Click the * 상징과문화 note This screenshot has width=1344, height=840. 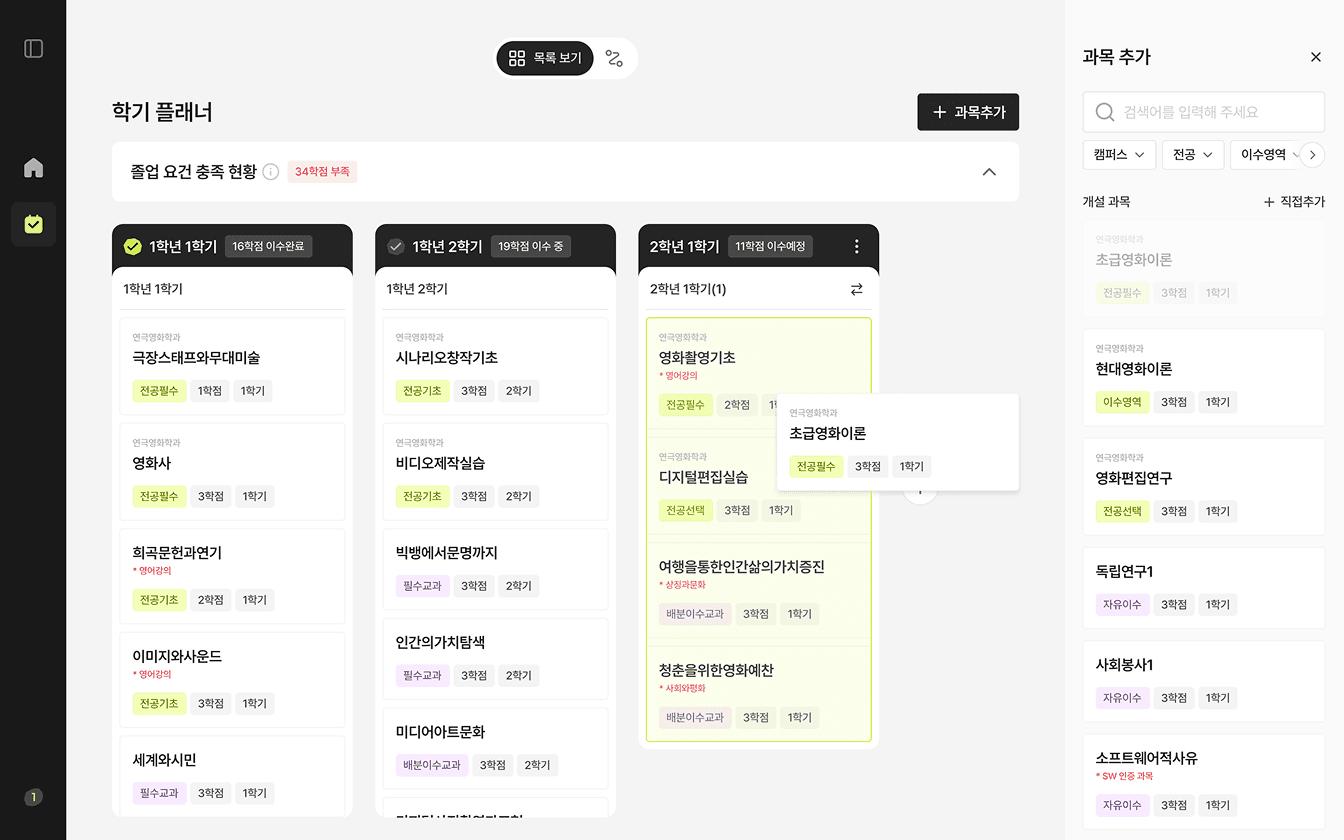click(683, 584)
